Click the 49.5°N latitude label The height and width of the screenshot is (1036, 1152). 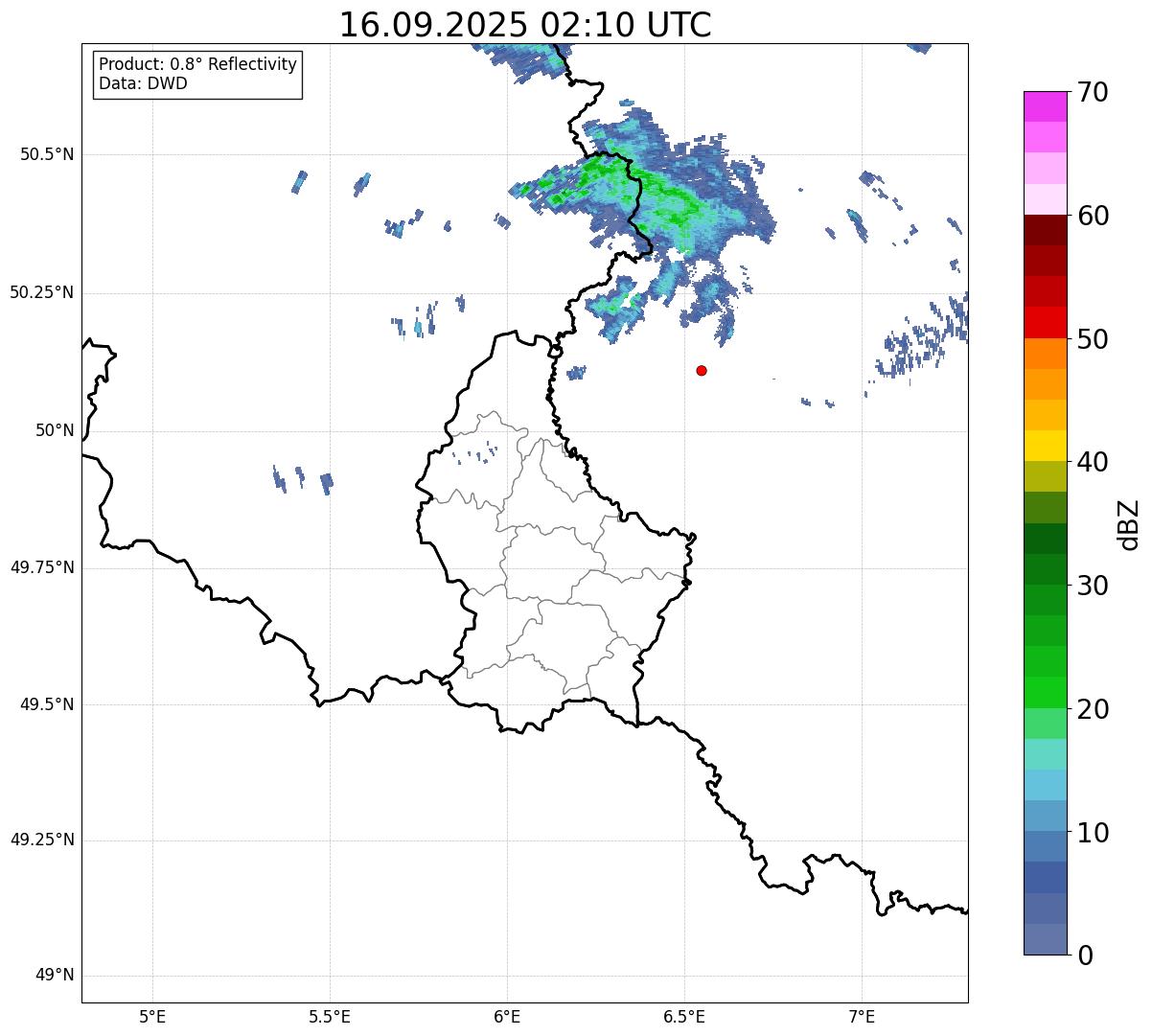point(47,705)
